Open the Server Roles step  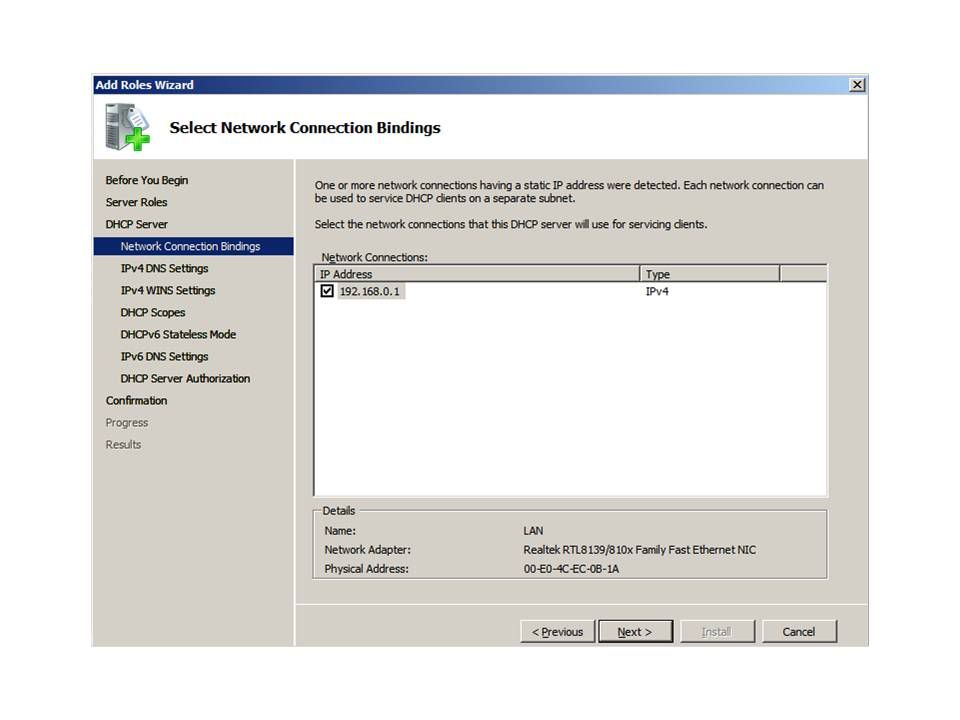pyautogui.click(x=136, y=202)
